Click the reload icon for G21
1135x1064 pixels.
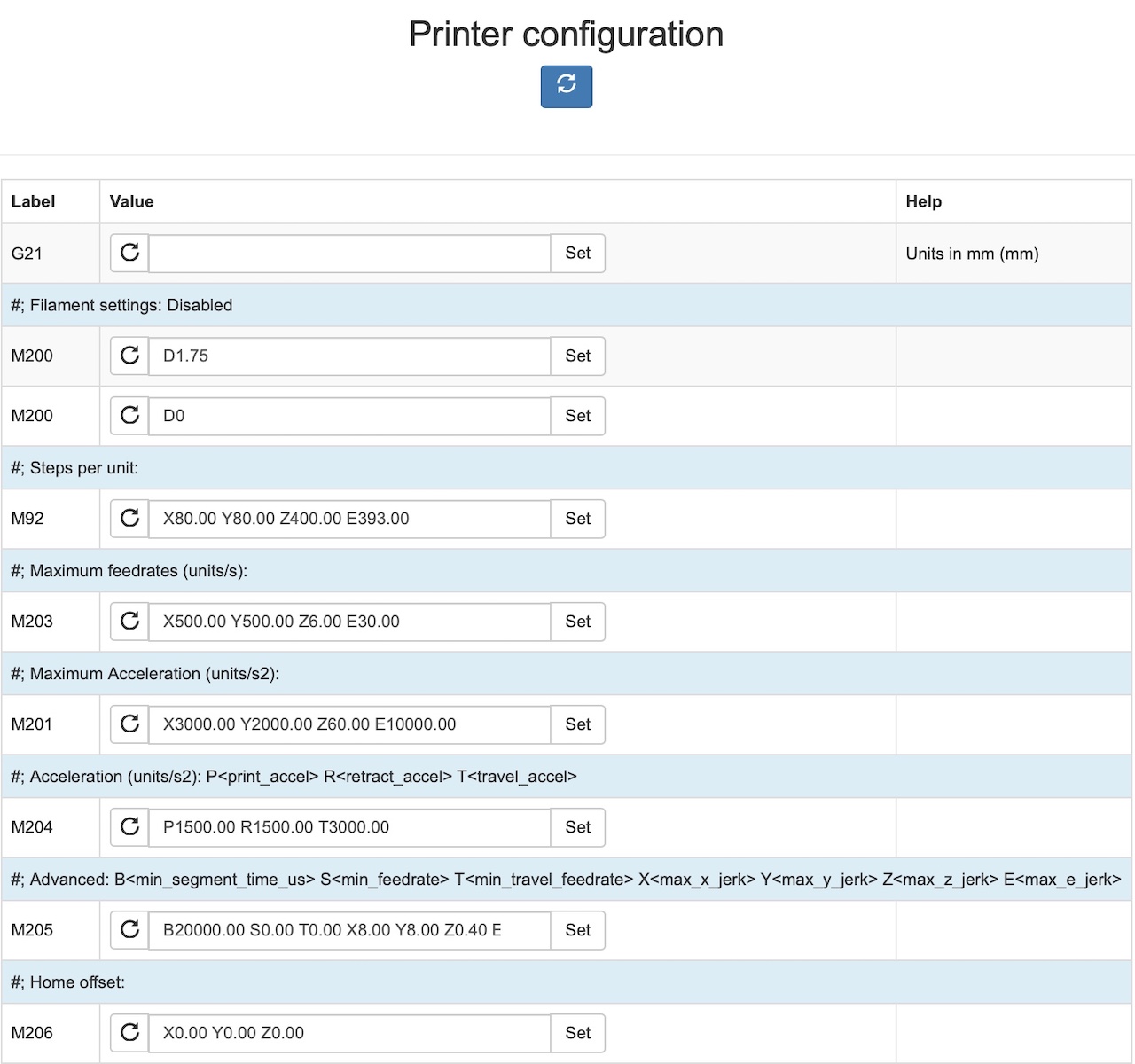coord(129,253)
